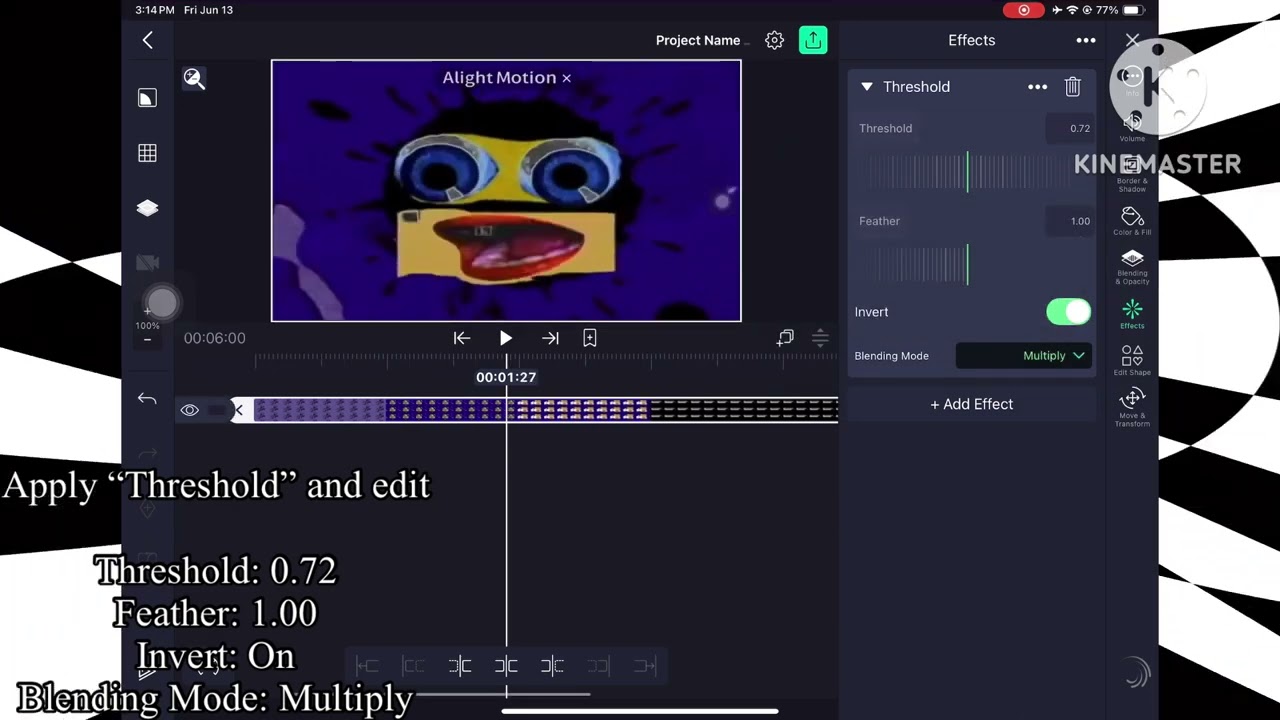Open the Blending Mode Multiply dropdown
The height and width of the screenshot is (720, 1280).
click(1024, 356)
